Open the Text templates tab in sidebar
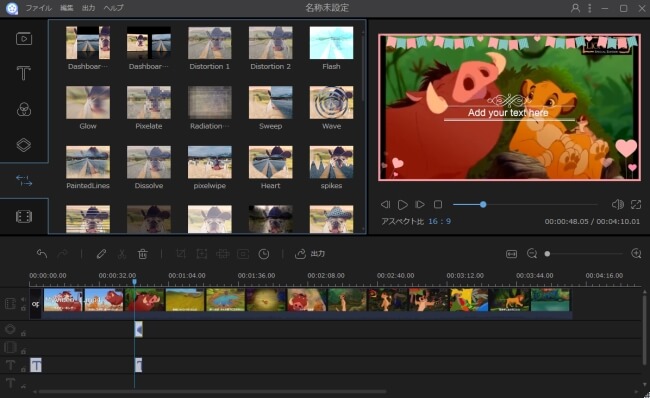650x398 pixels. [x=24, y=73]
